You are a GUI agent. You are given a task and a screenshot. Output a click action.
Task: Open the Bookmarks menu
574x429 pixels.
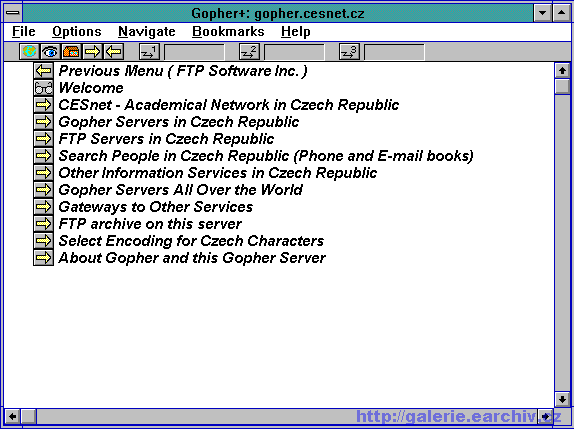228,31
